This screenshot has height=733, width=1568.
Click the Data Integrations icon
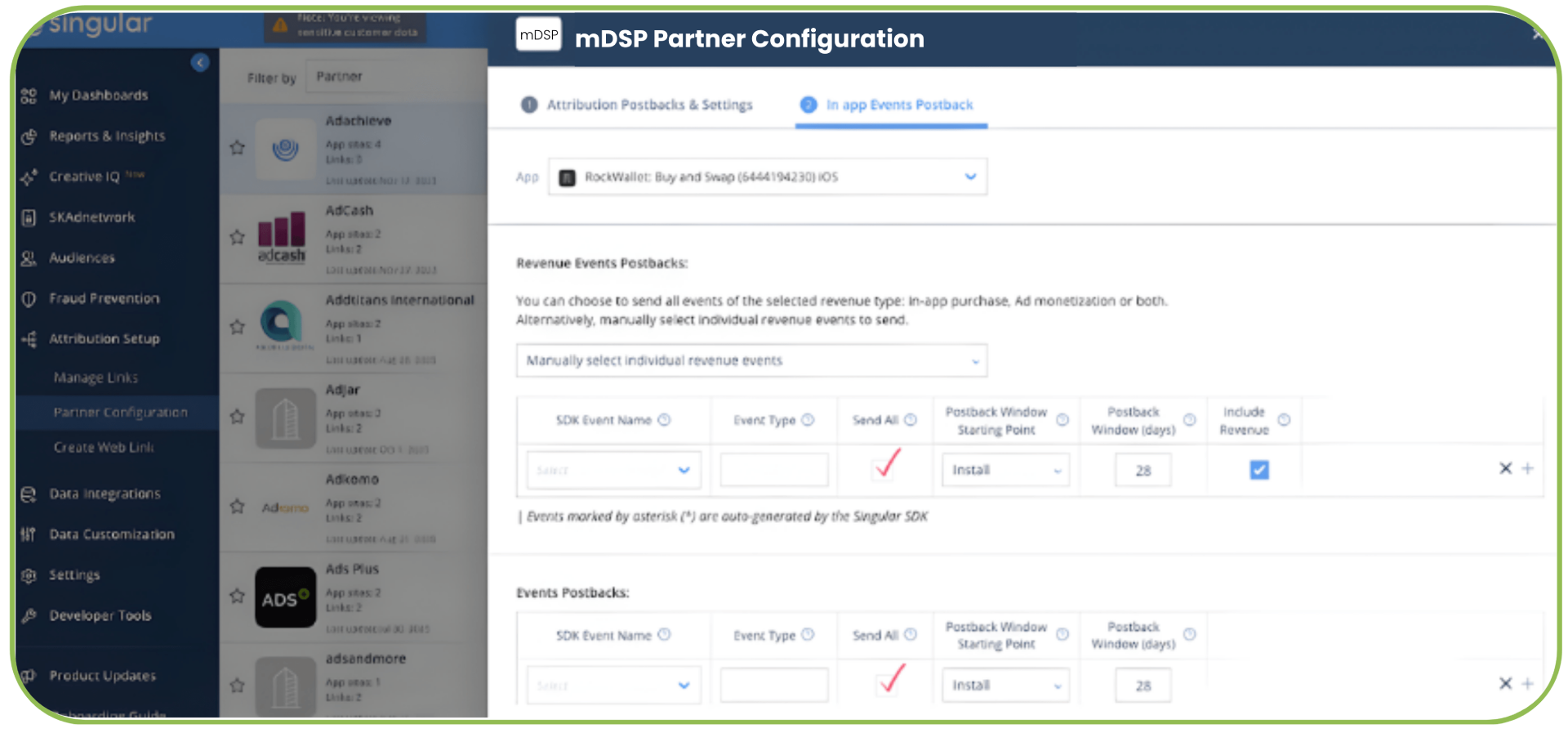29,494
